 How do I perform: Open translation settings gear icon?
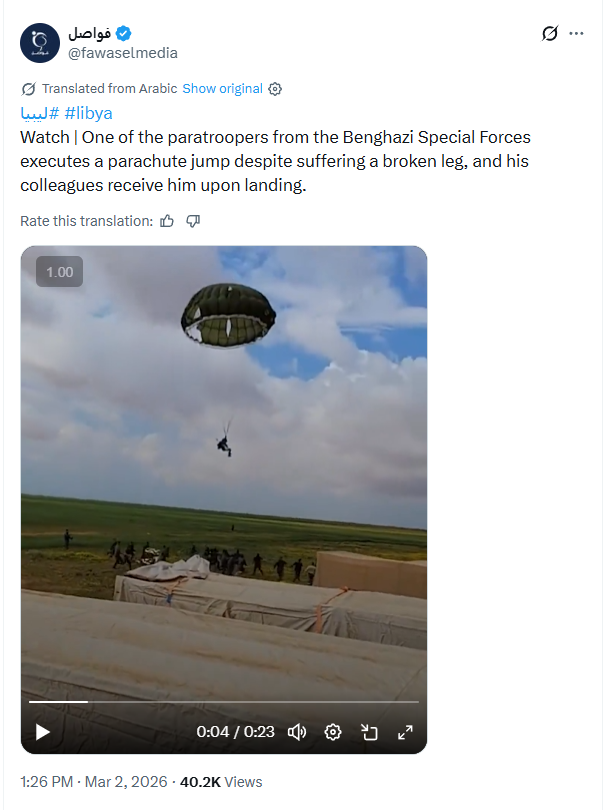(275, 89)
